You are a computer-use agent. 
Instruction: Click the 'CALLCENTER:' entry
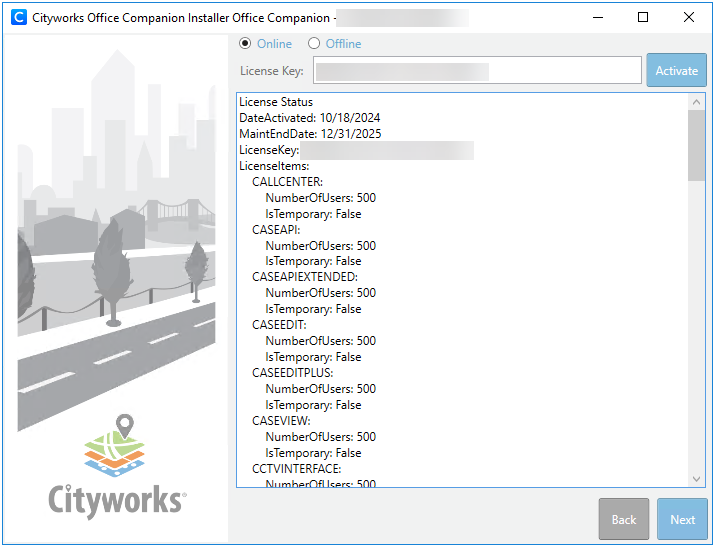tap(287, 182)
